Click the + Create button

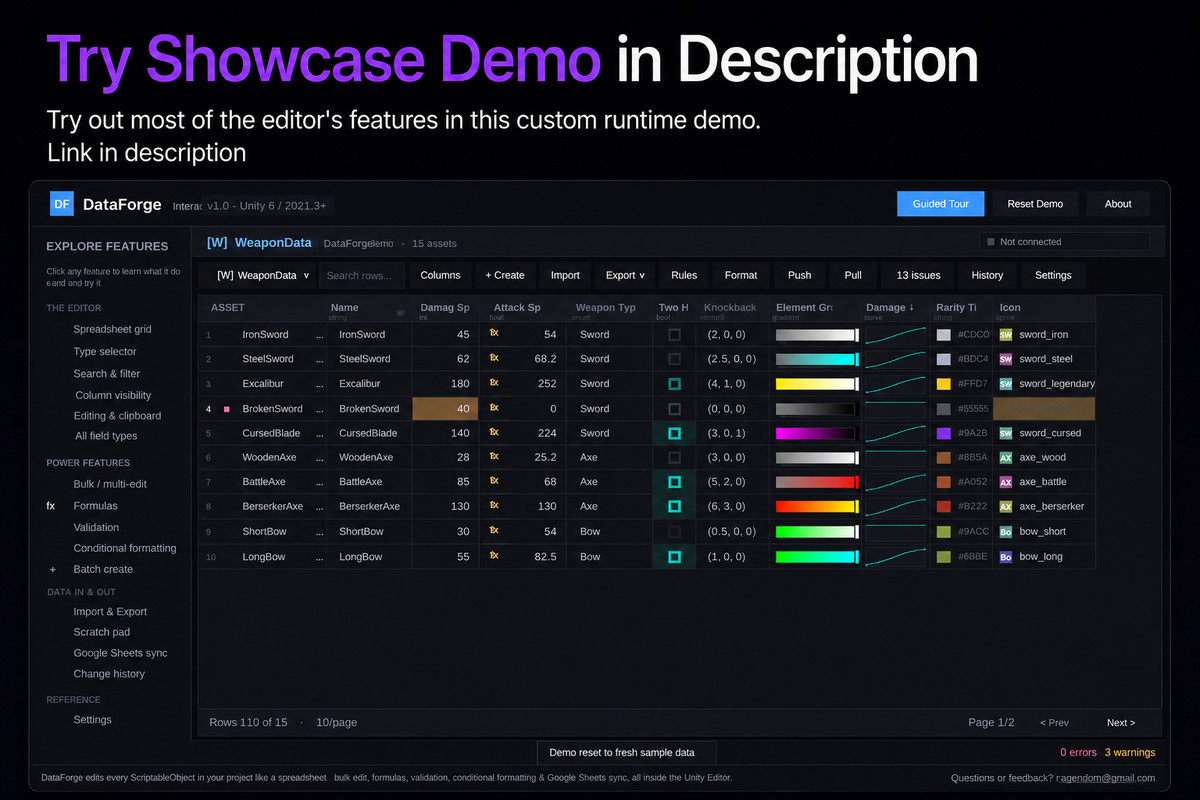(505, 275)
